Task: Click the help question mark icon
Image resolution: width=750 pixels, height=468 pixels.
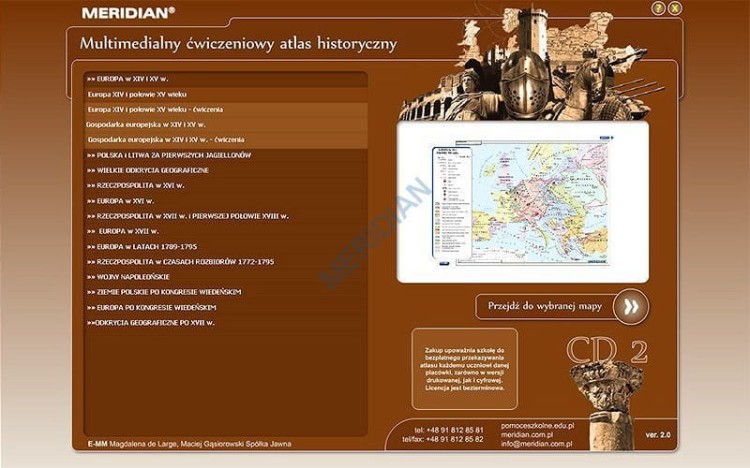Action: click(658, 8)
